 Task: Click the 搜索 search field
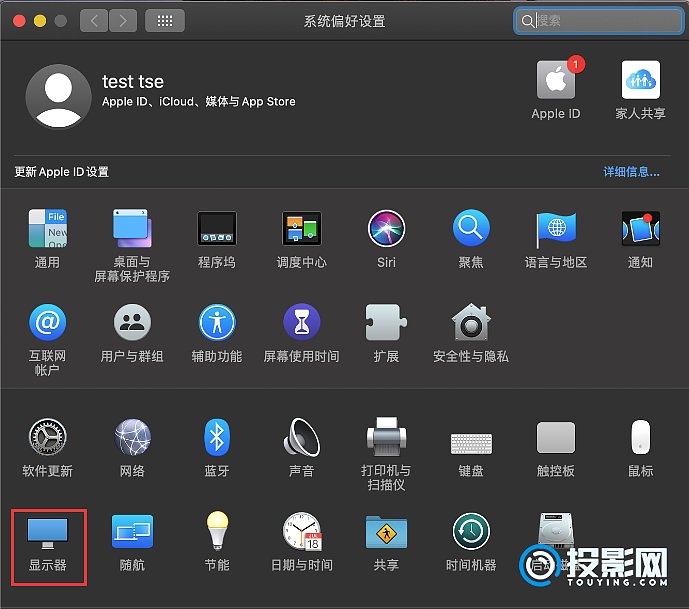point(600,21)
